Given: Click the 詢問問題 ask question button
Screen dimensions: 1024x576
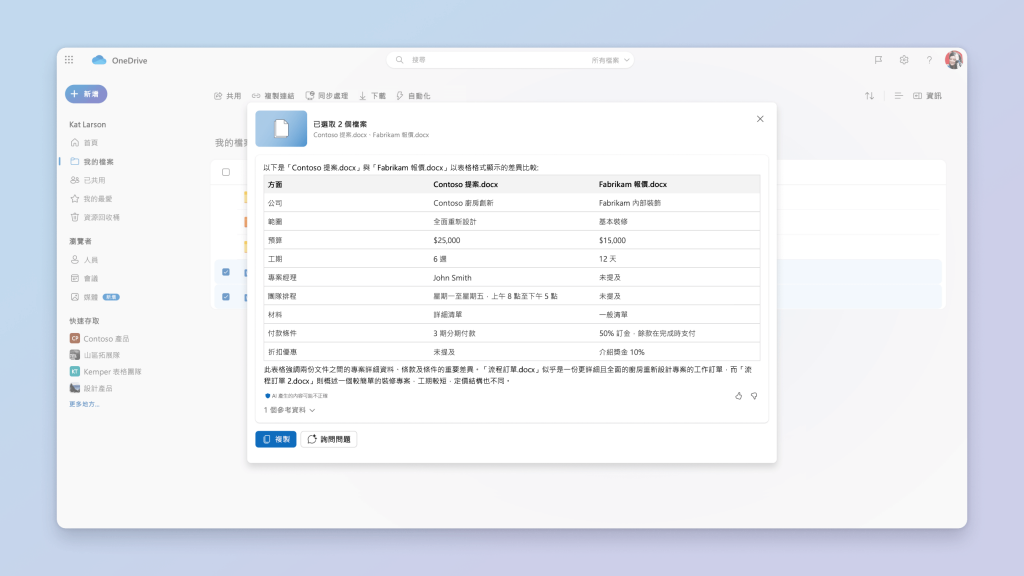Looking at the screenshot, I should 328,440.
